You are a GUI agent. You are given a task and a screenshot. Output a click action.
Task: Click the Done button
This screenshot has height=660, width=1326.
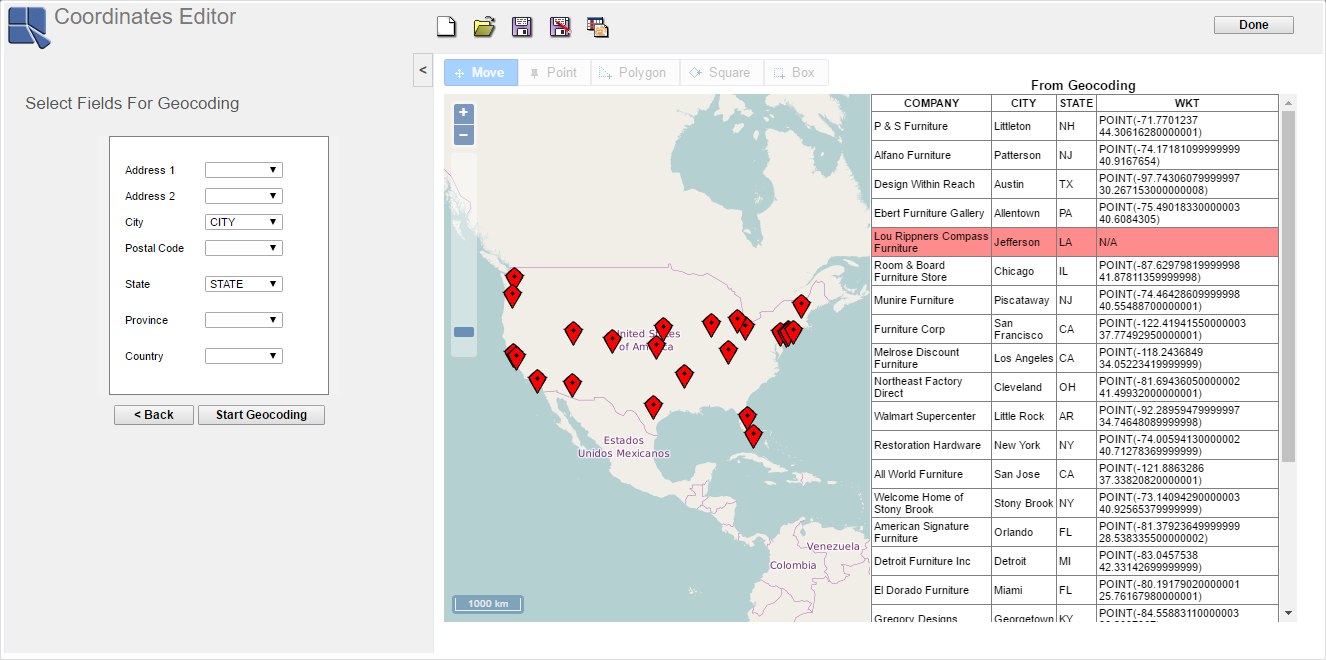(x=1253, y=25)
